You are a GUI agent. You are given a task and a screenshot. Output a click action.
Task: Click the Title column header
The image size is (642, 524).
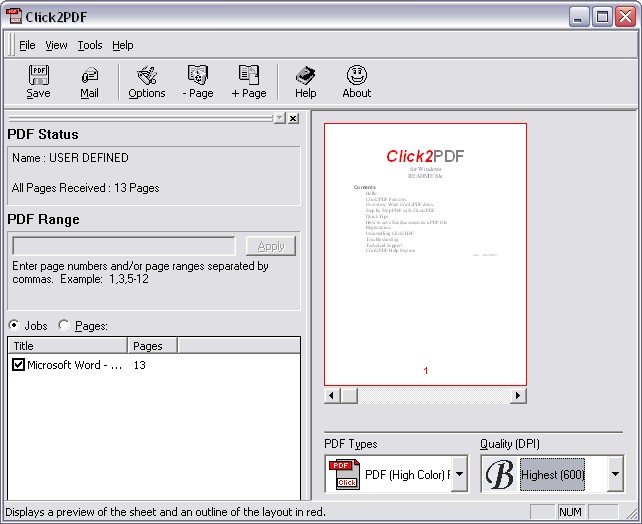point(68,346)
